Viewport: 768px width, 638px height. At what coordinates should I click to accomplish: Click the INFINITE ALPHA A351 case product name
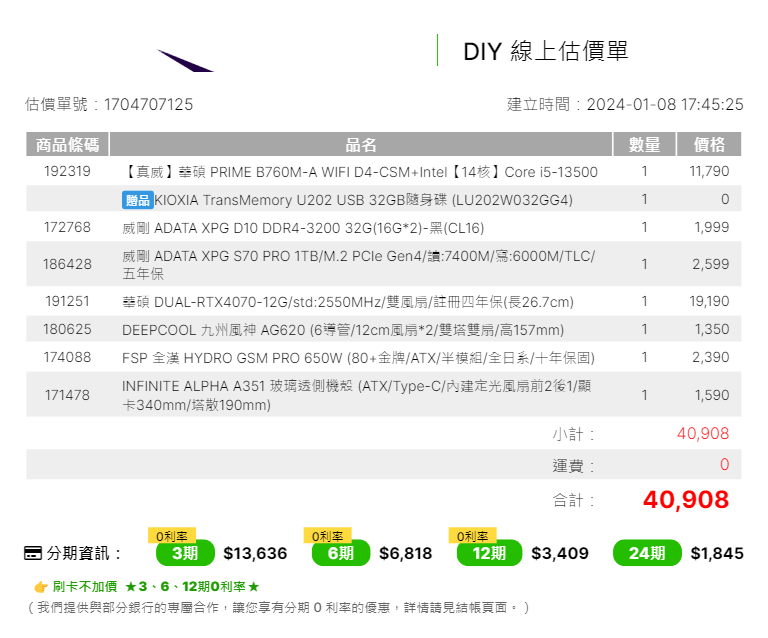pyautogui.click(x=357, y=395)
